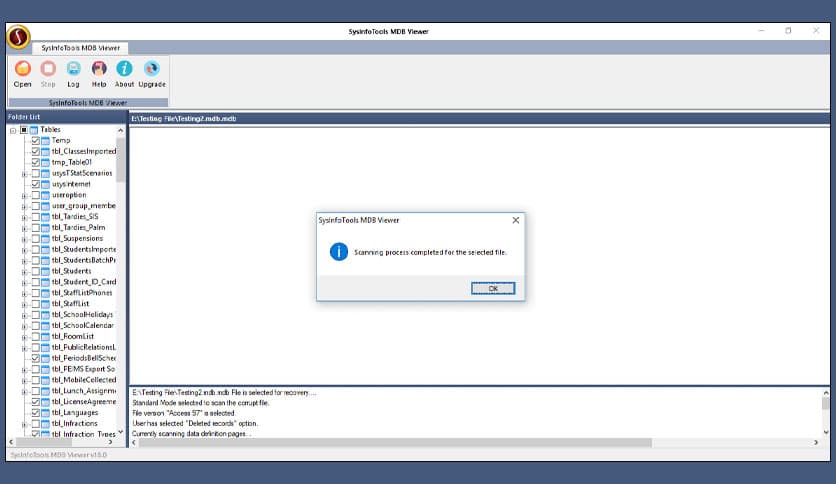Click table icon beside tbl_SchoolHolidays
This screenshot has width=836, height=484.
pyautogui.click(x=45, y=314)
